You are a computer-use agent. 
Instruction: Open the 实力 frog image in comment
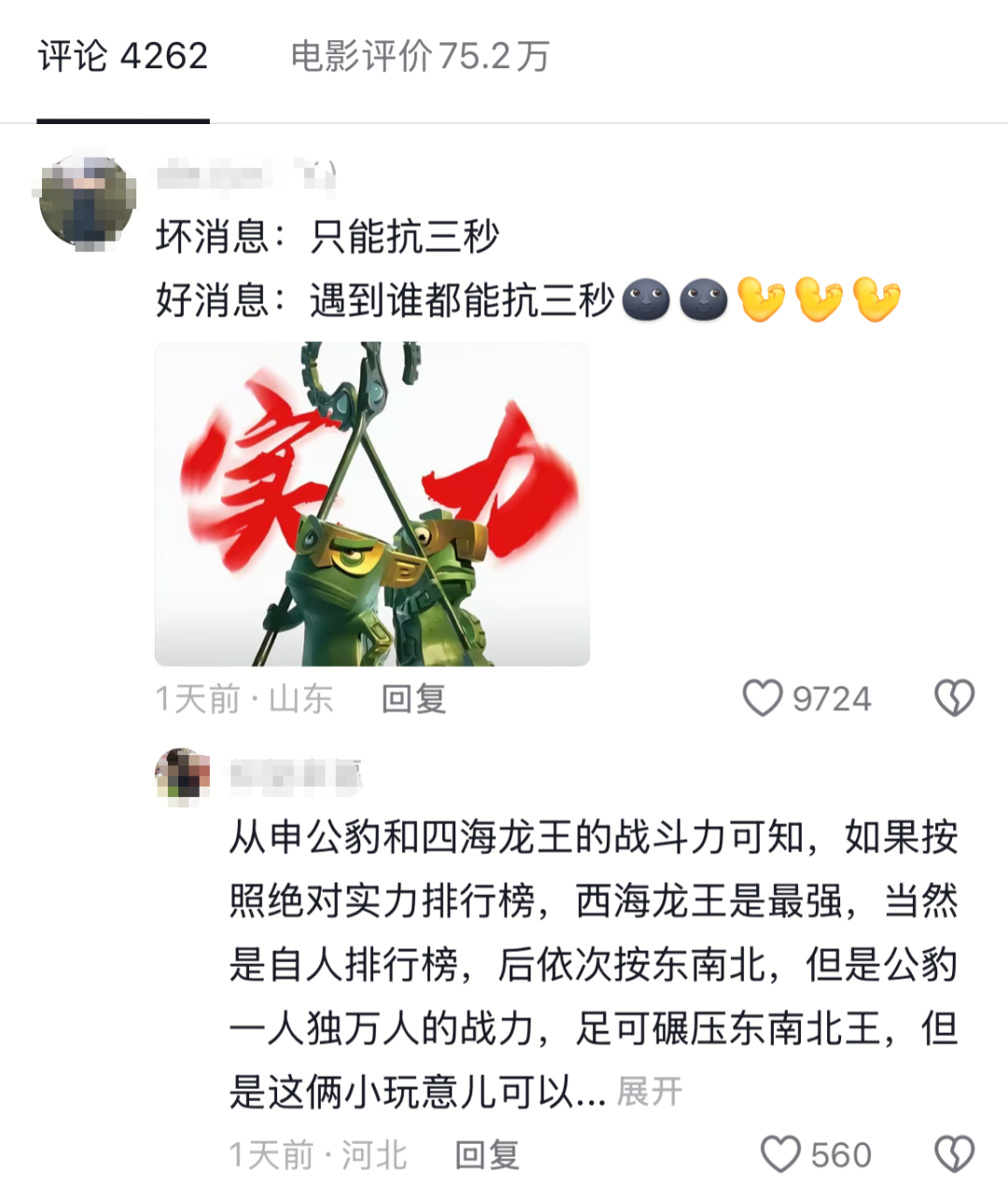[372, 504]
